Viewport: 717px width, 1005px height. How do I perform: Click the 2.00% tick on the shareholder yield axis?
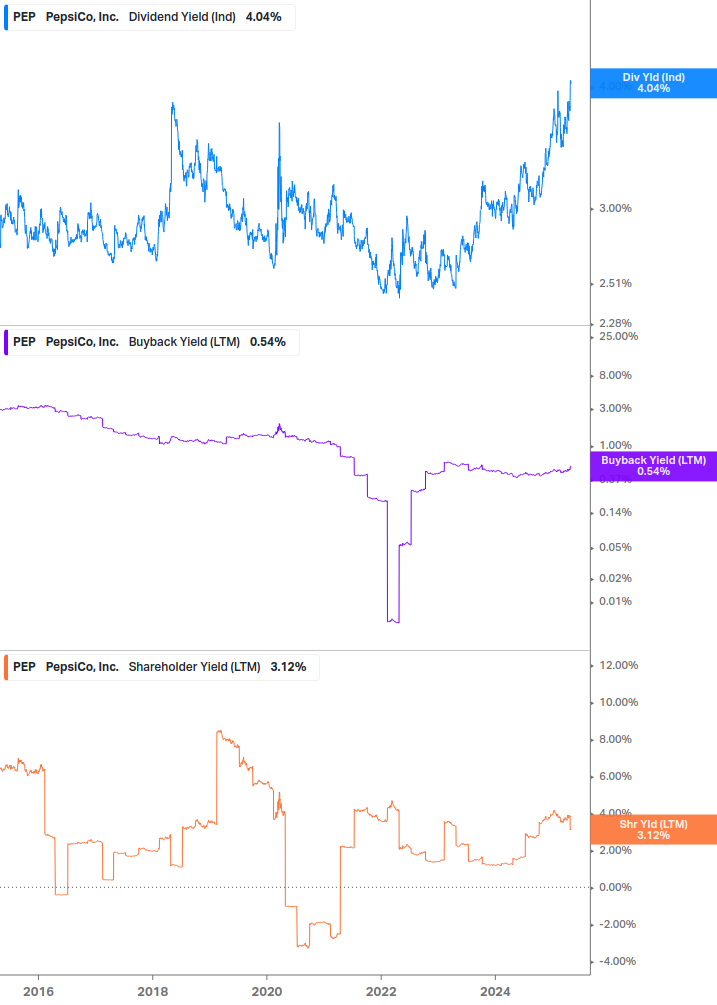tap(615, 851)
